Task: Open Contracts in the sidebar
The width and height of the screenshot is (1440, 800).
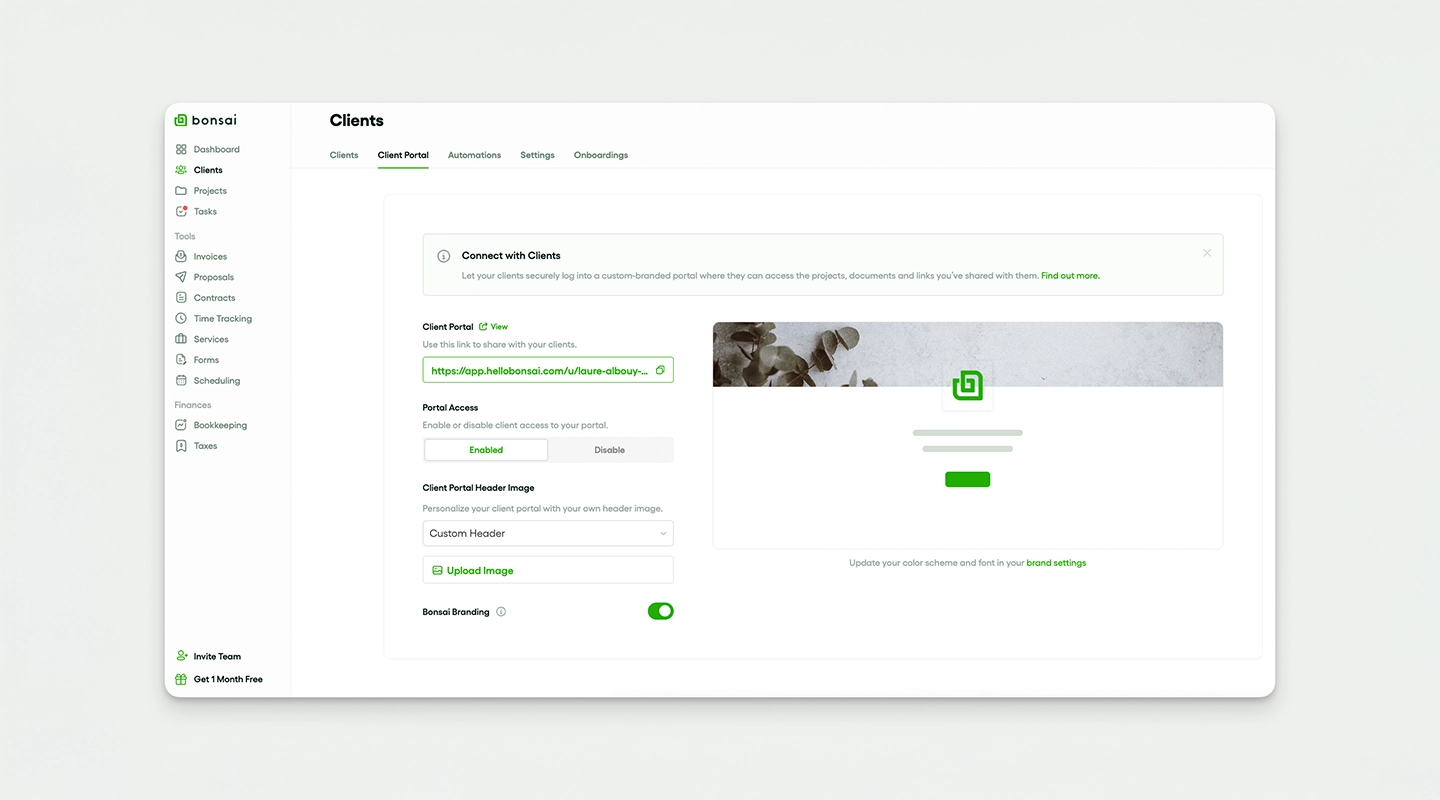Action: click(x=215, y=298)
